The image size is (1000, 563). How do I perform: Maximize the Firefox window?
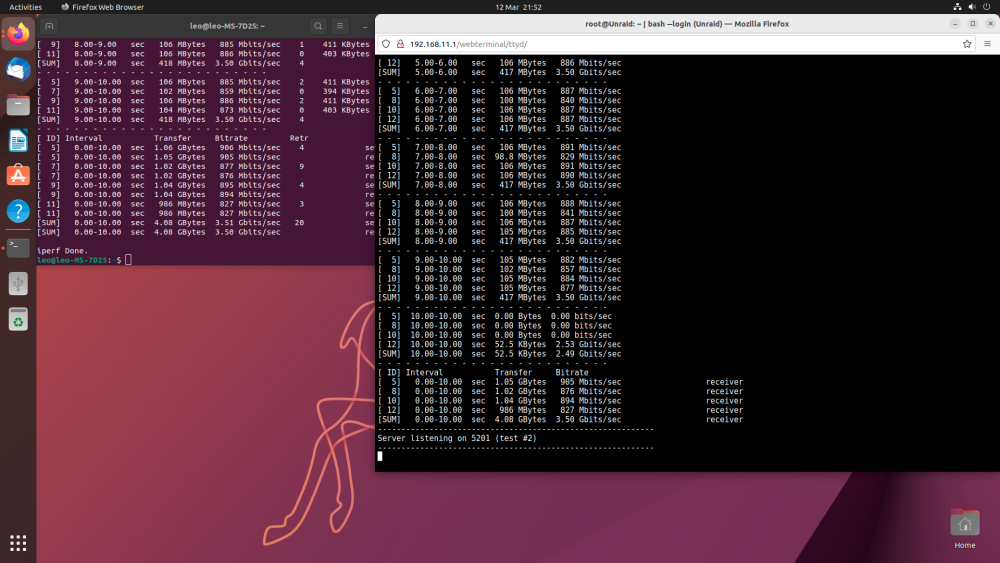click(973, 24)
